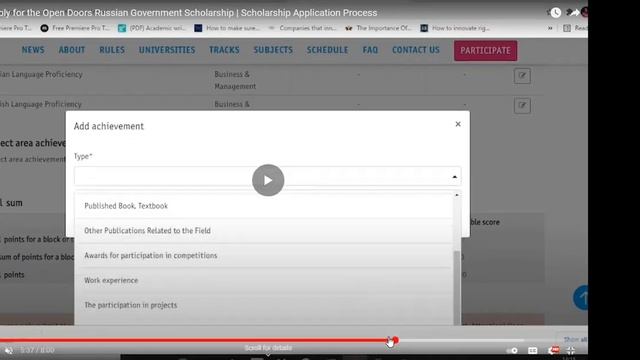
Task: View the SCHEDULE page
Action: (x=327, y=50)
